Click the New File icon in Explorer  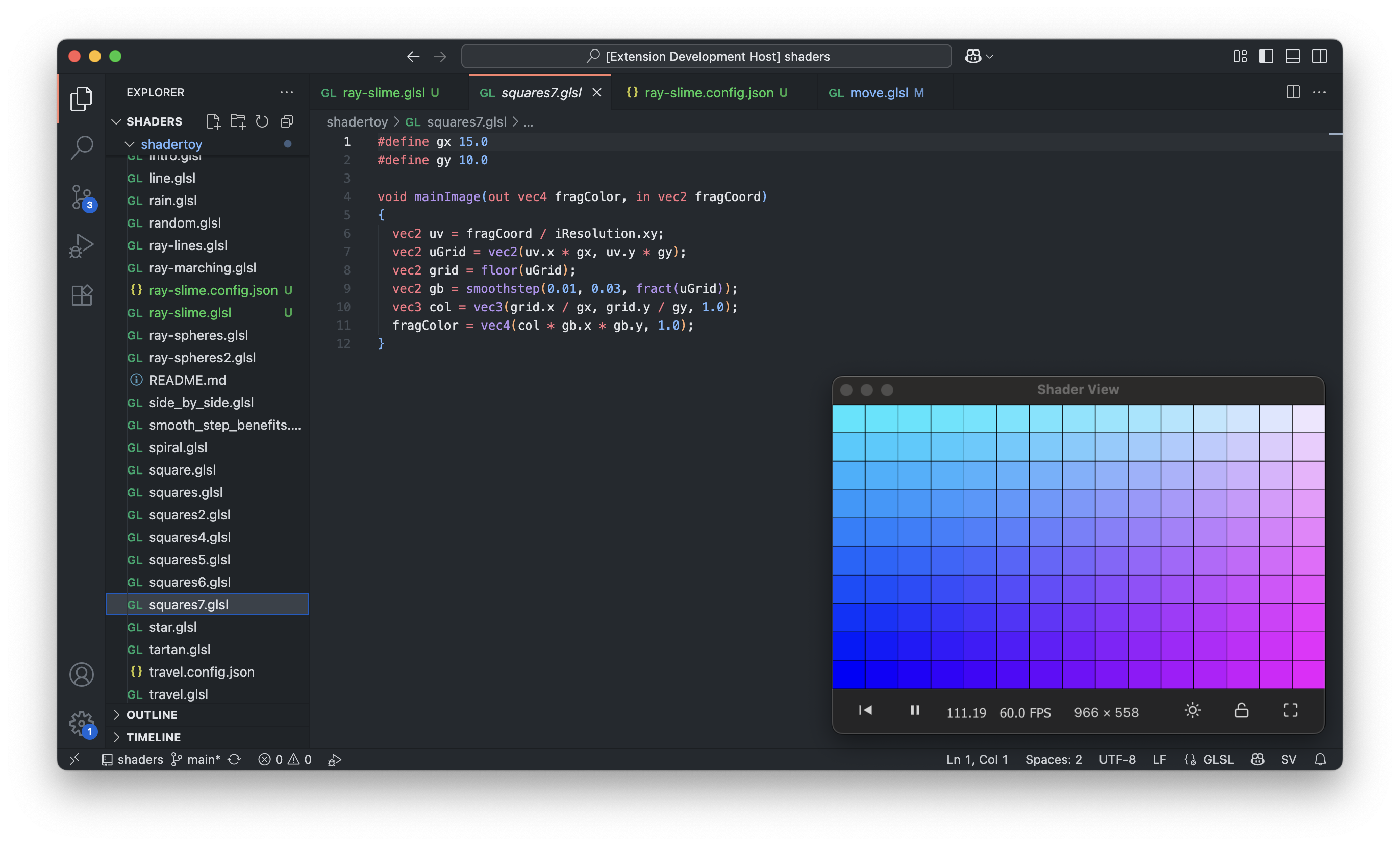click(x=213, y=121)
